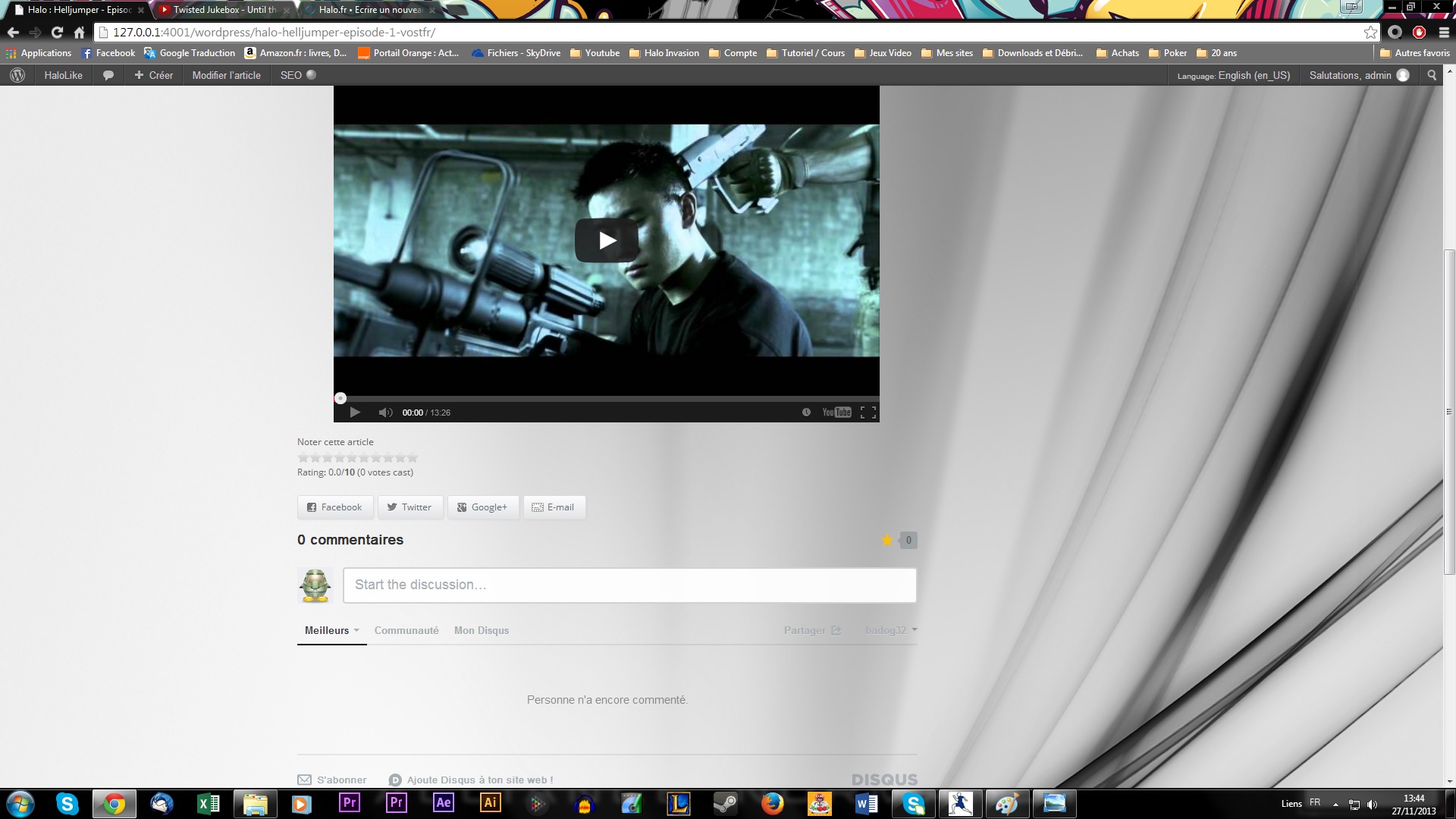Rate the article with the tenth star

coord(413,457)
